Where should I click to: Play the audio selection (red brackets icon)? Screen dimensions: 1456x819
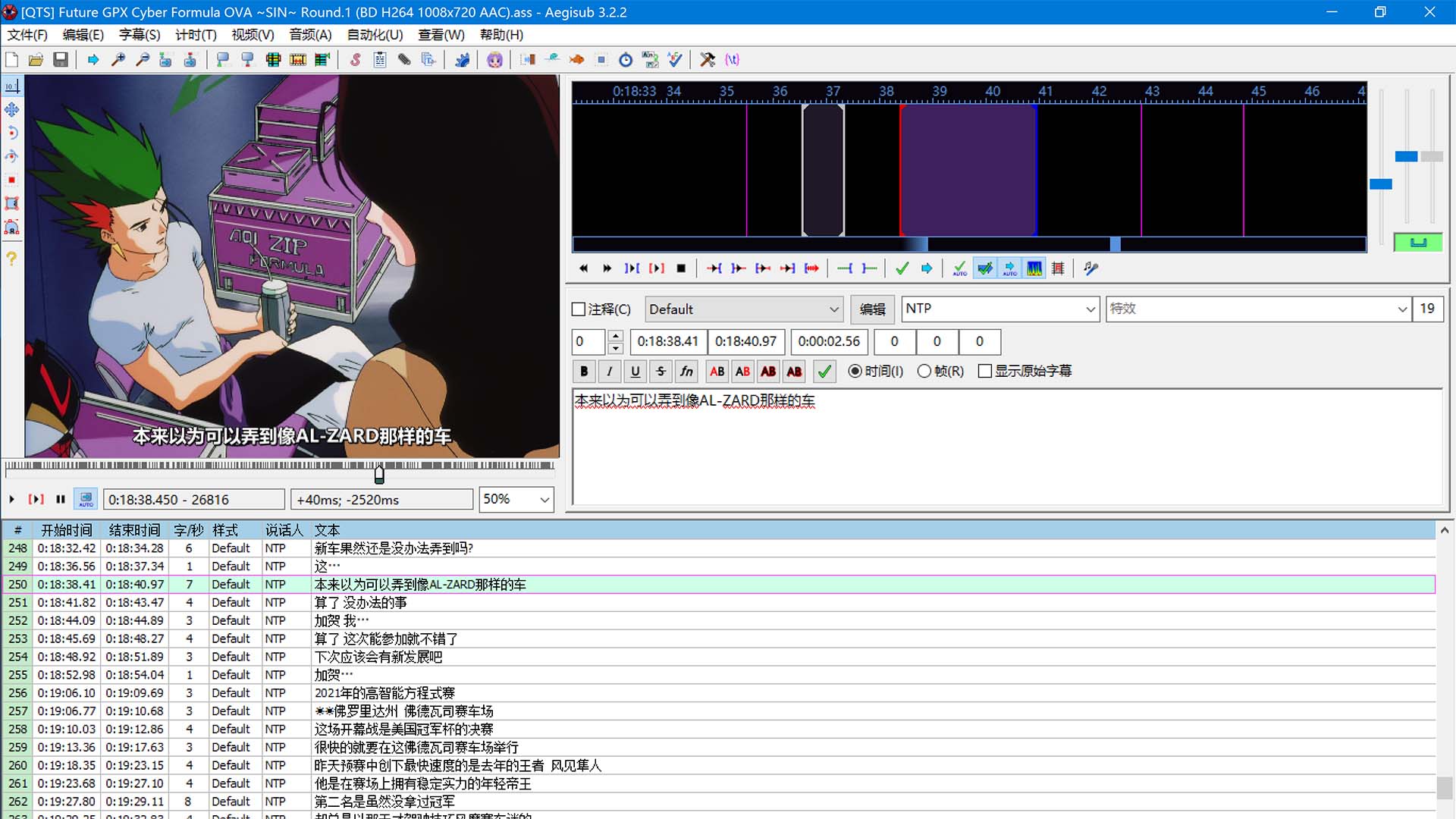(x=657, y=268)
